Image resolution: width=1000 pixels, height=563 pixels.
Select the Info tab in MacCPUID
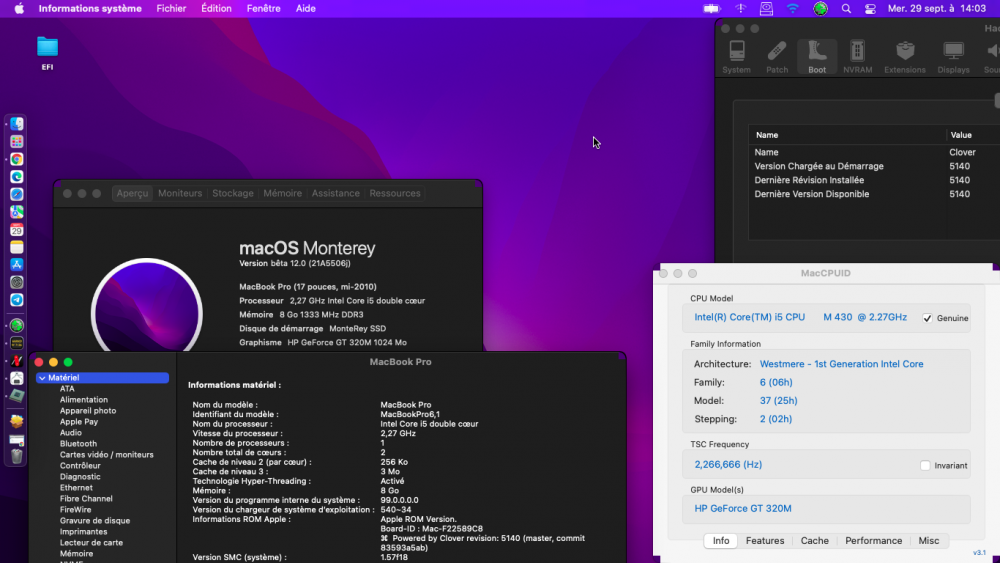[x=721, y=541]
